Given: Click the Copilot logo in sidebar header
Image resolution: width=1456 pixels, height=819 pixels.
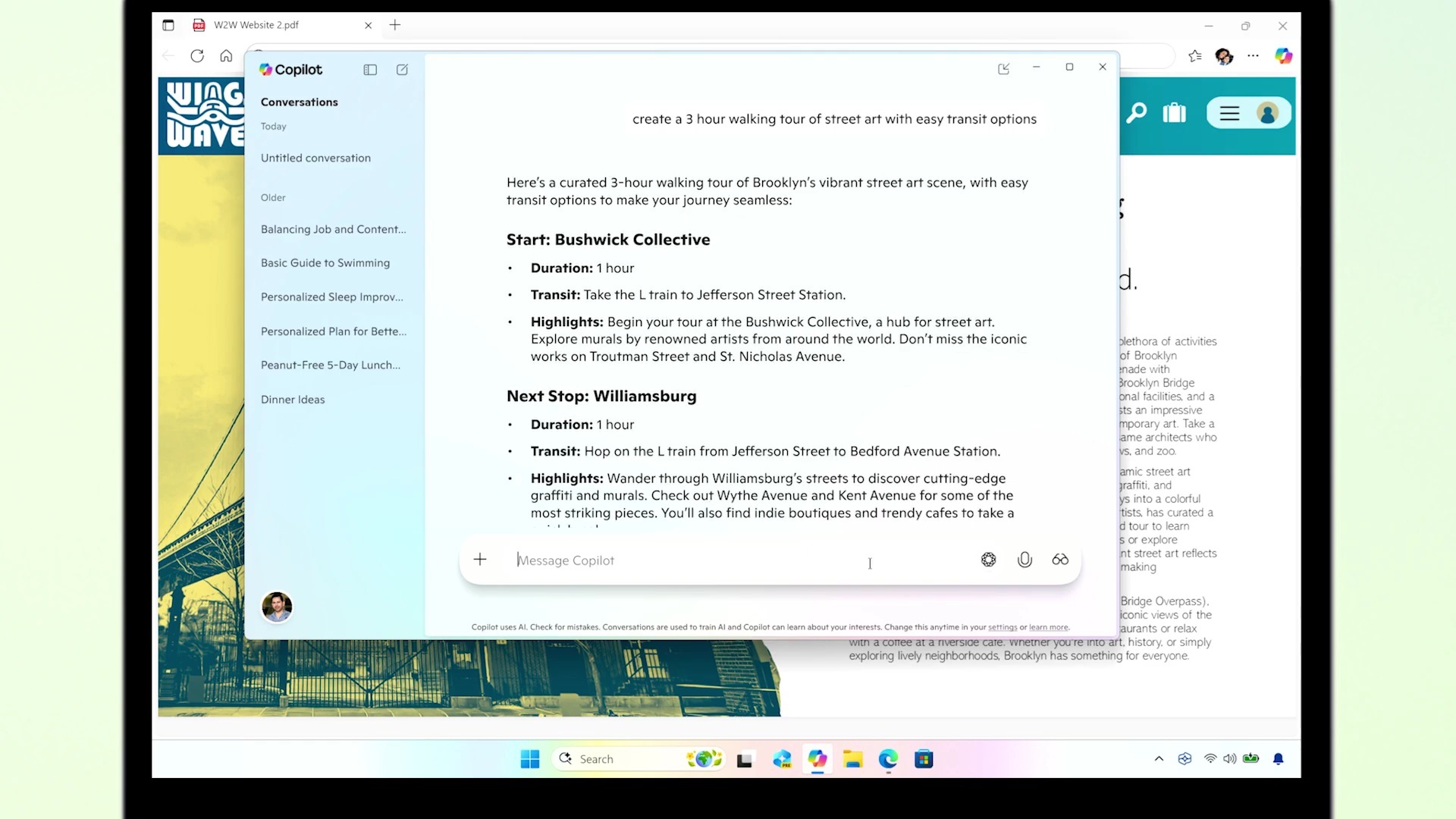Looking at the screenshot, I should pyautogui.click(x=290, y=70).
